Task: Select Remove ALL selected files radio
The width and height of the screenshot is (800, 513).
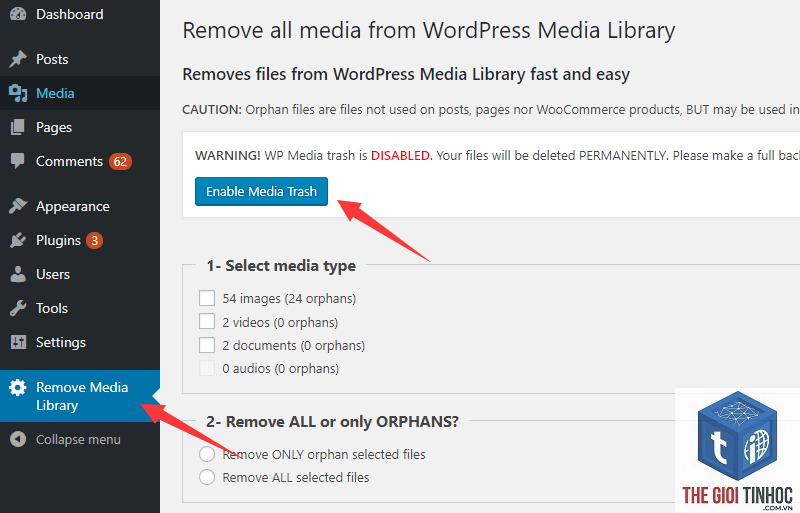Action: coord(207,477)
